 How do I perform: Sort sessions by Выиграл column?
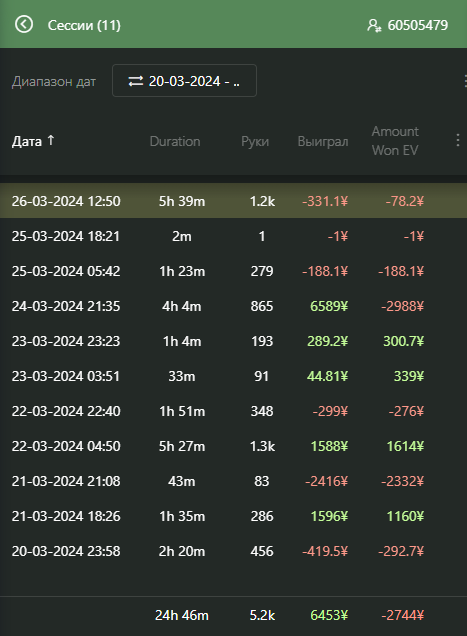(x=323, y=141)
